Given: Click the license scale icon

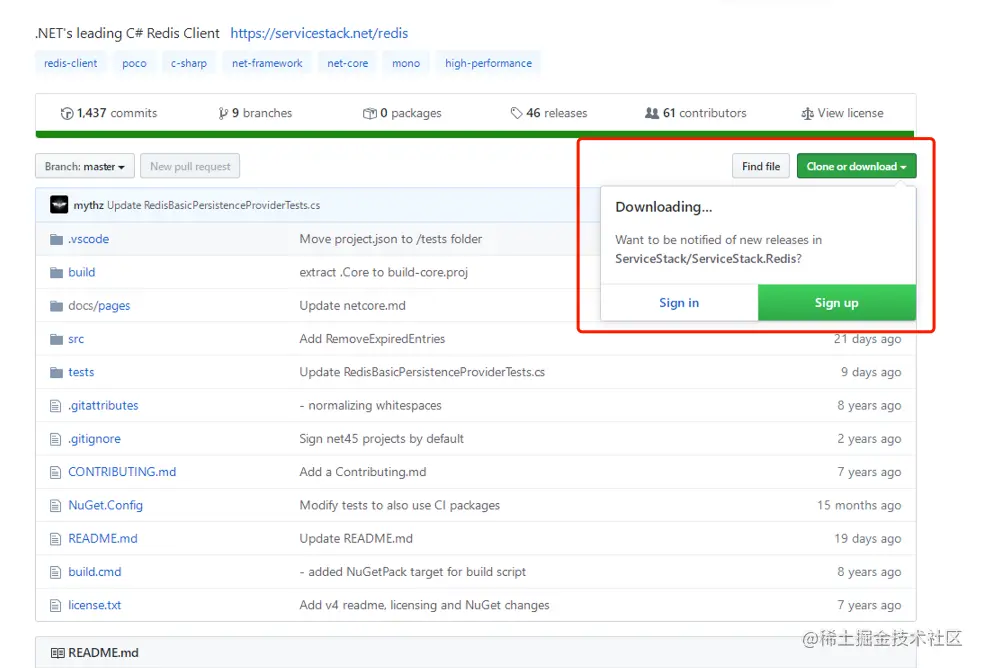Looking at the screenshot, I should click(807, 113).
